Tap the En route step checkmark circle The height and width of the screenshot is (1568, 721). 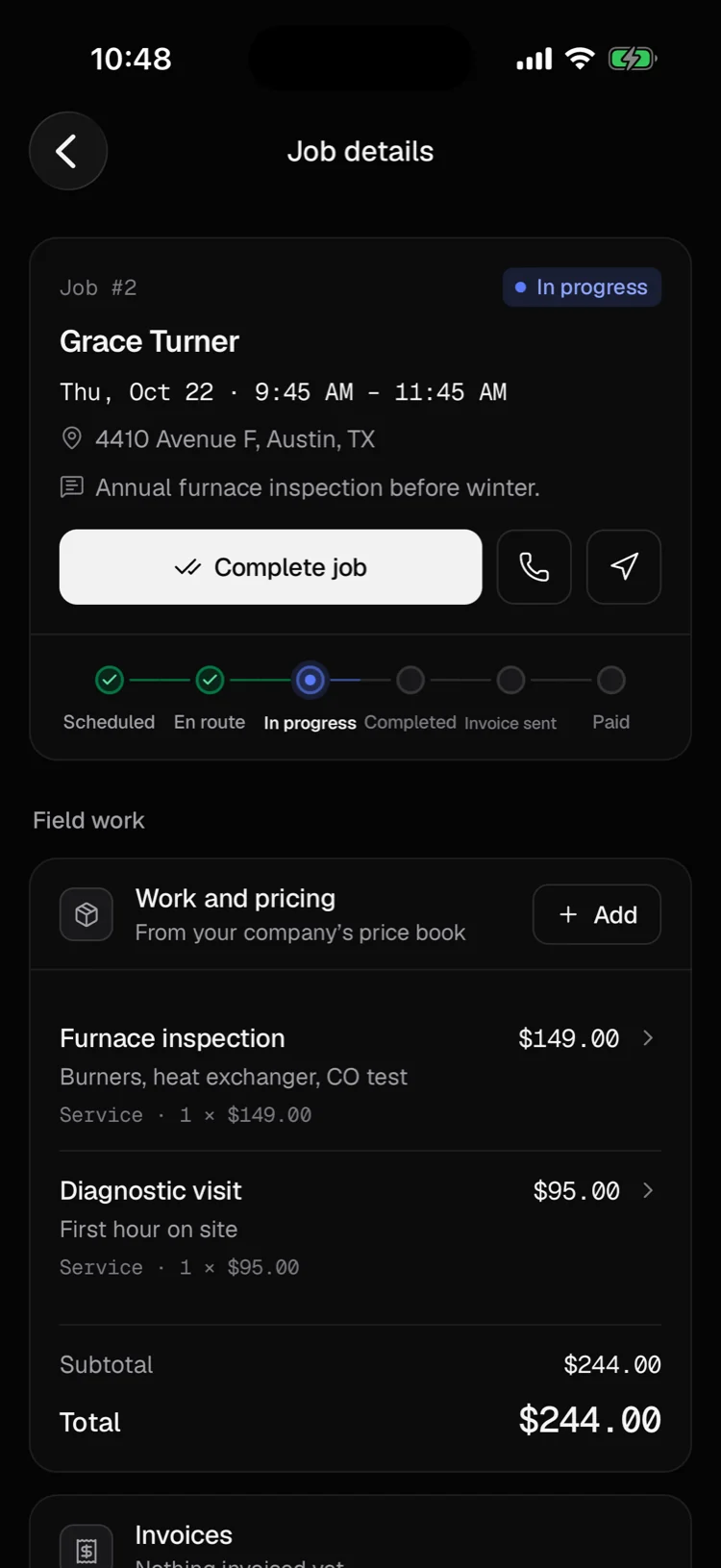tap(210, 681)
